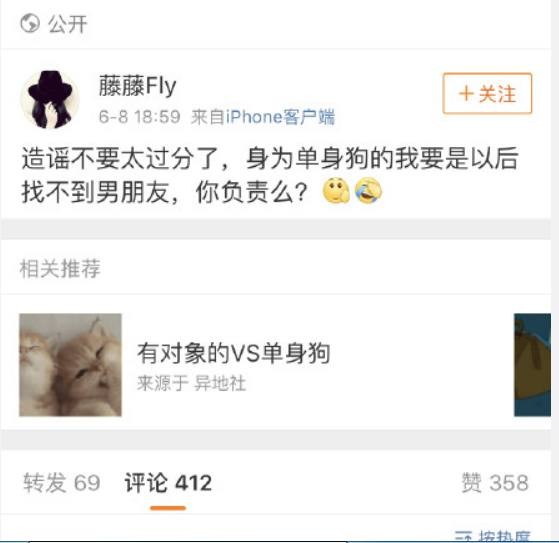Open the 藤藤Fly username link

[138, 86]
